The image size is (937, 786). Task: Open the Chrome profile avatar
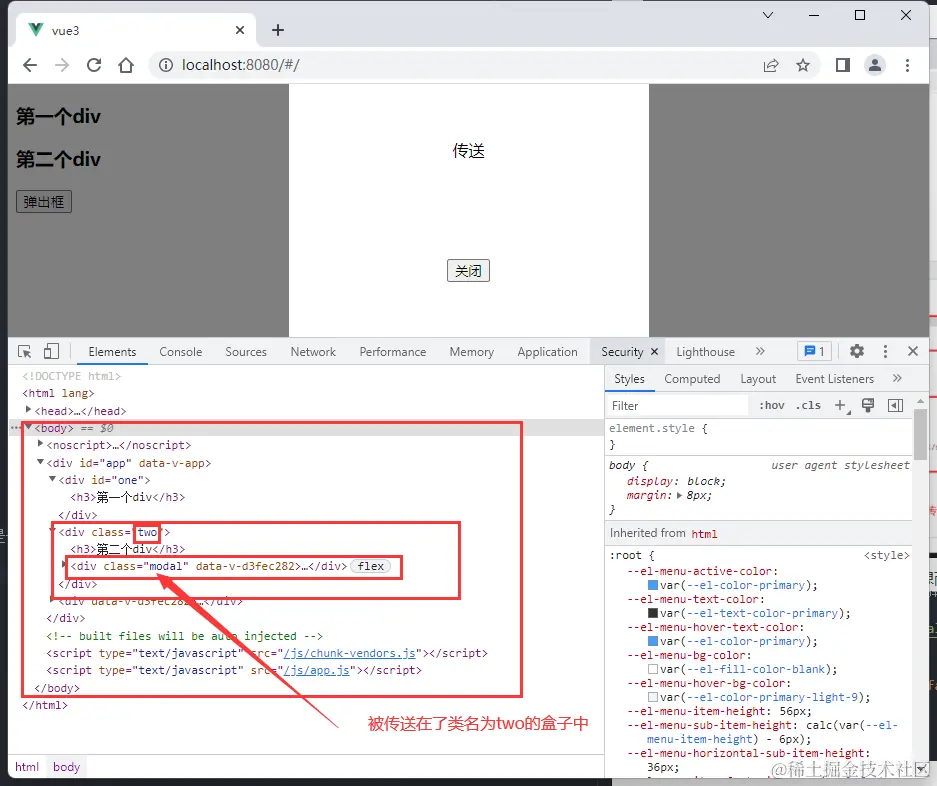pyautogui.click(x=875, y=65)
